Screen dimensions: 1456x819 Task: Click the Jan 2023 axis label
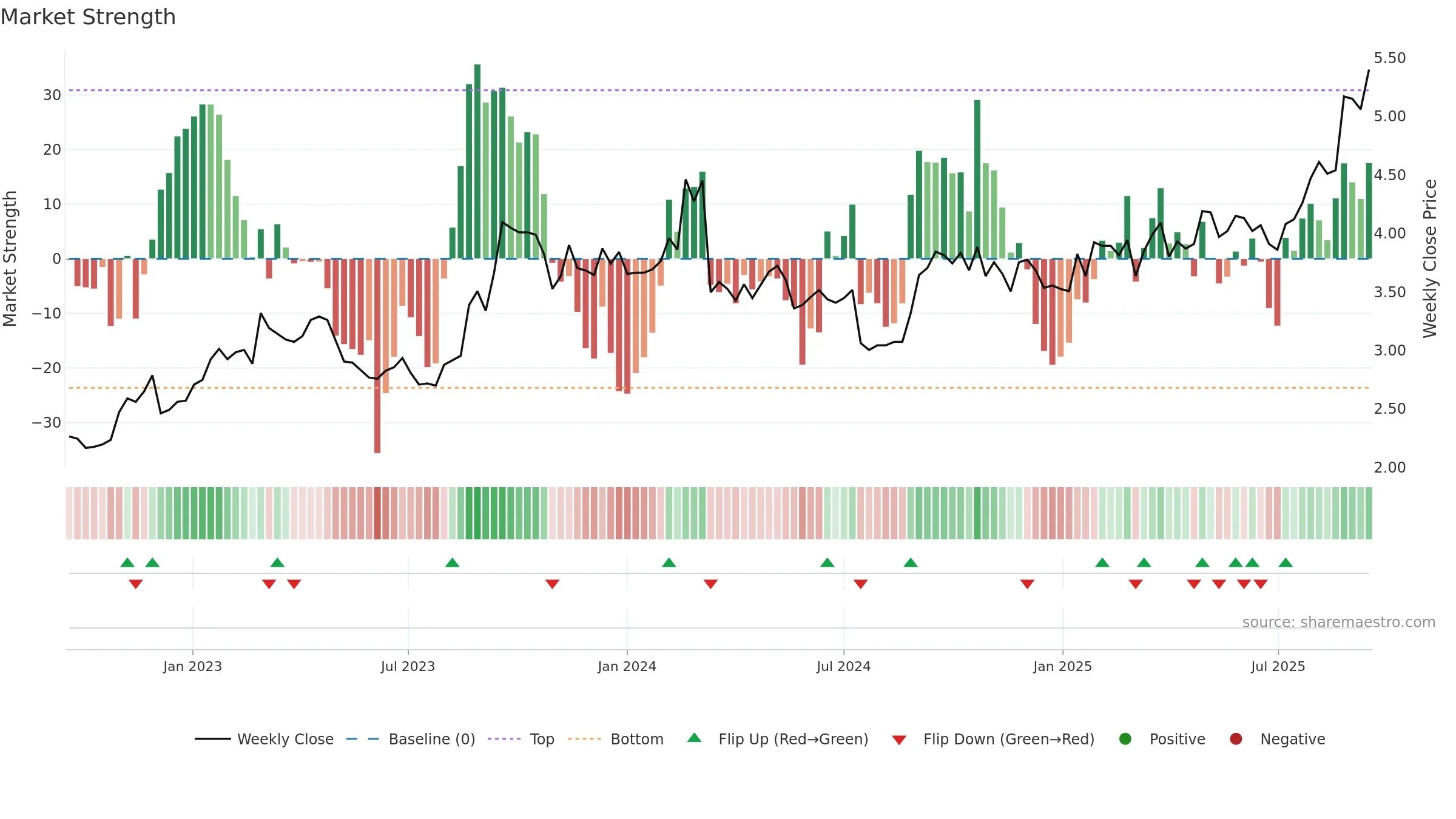tap(192, 666)
